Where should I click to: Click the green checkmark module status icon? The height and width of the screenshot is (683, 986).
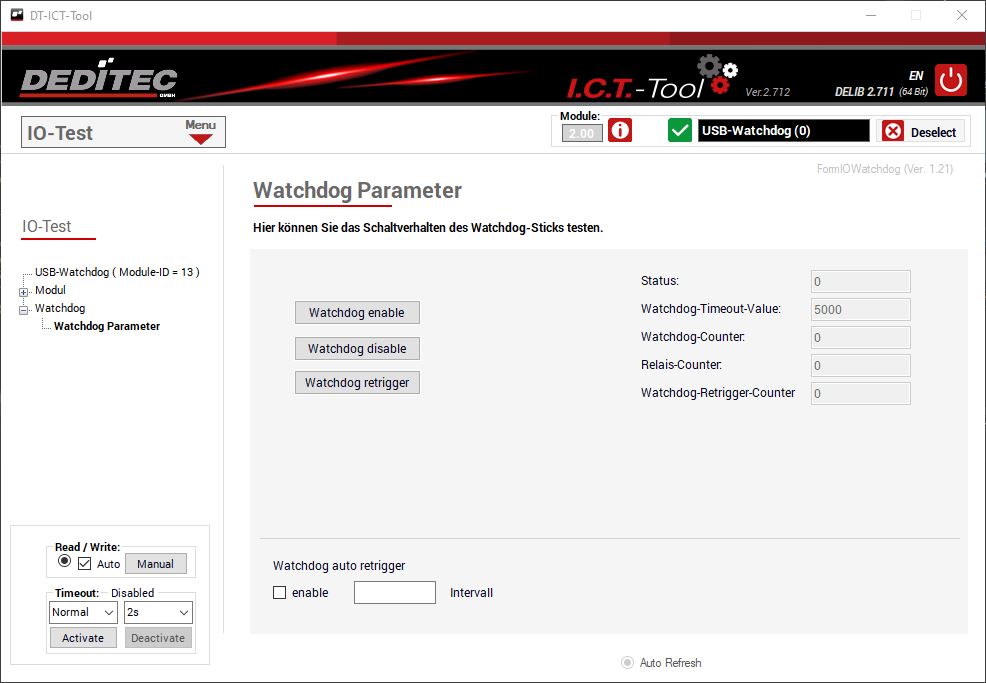680,131
